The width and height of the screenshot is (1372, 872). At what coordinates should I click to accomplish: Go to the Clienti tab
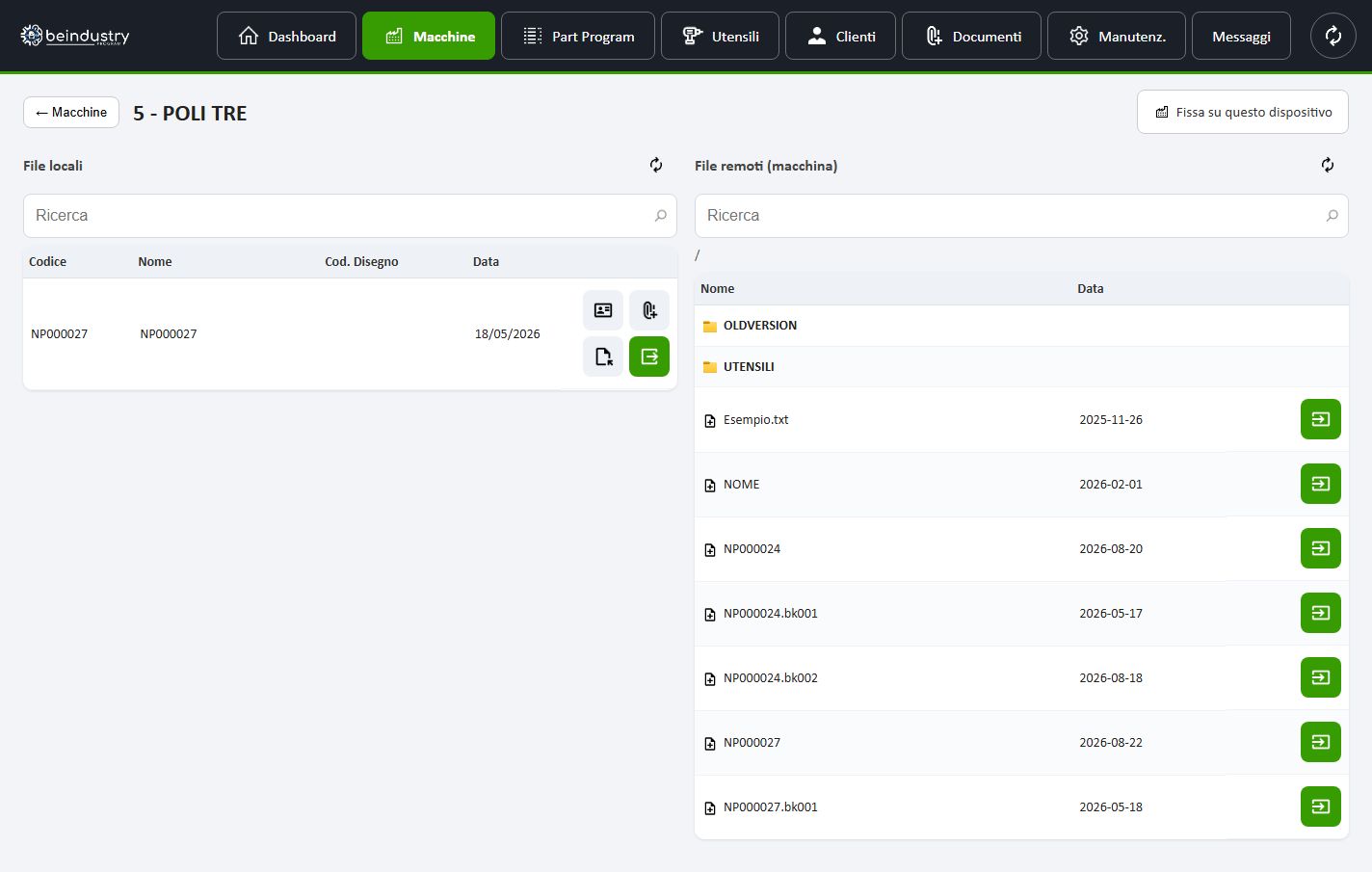[x=840, y=36]
